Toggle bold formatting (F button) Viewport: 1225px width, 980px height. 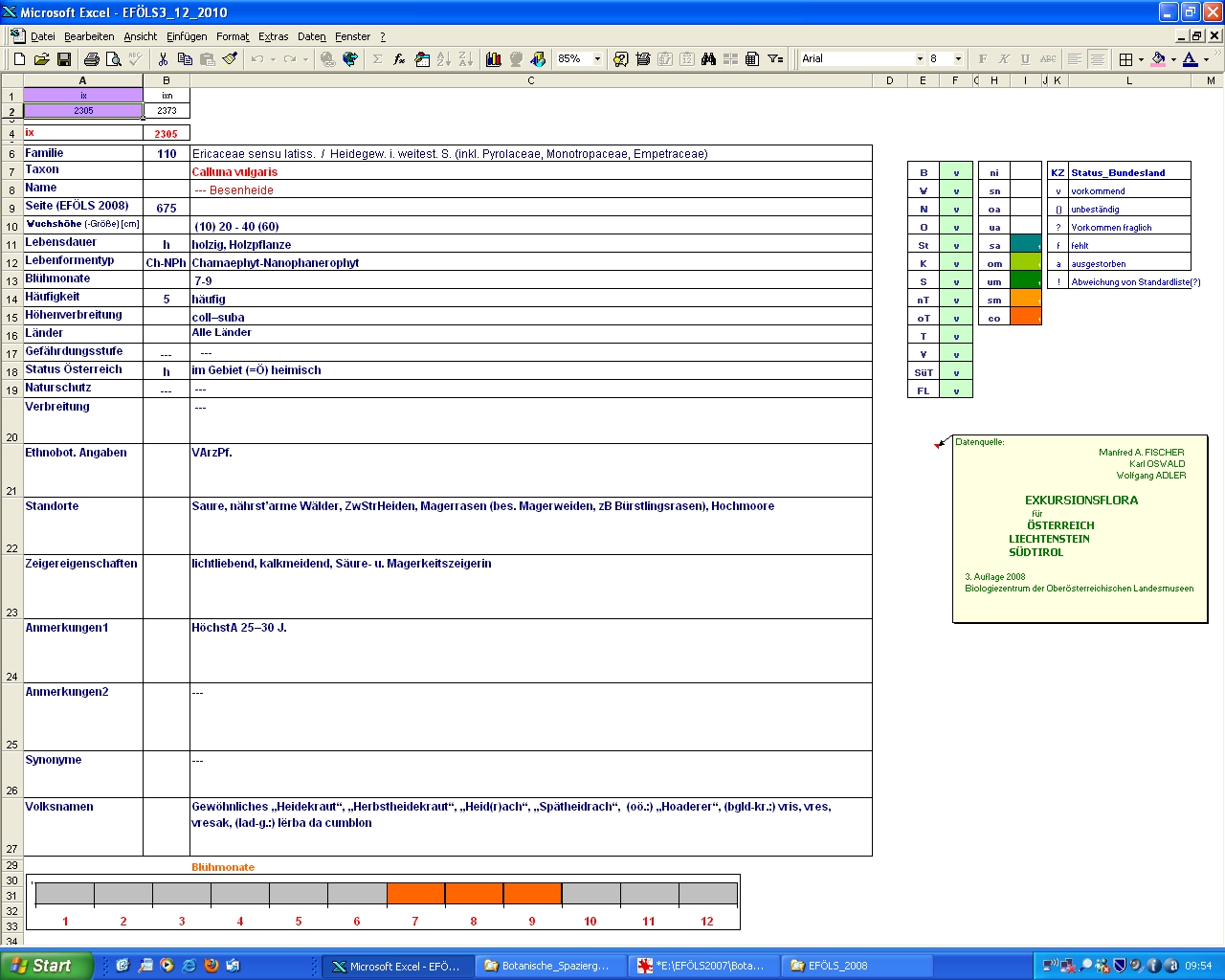click(983, 59)
